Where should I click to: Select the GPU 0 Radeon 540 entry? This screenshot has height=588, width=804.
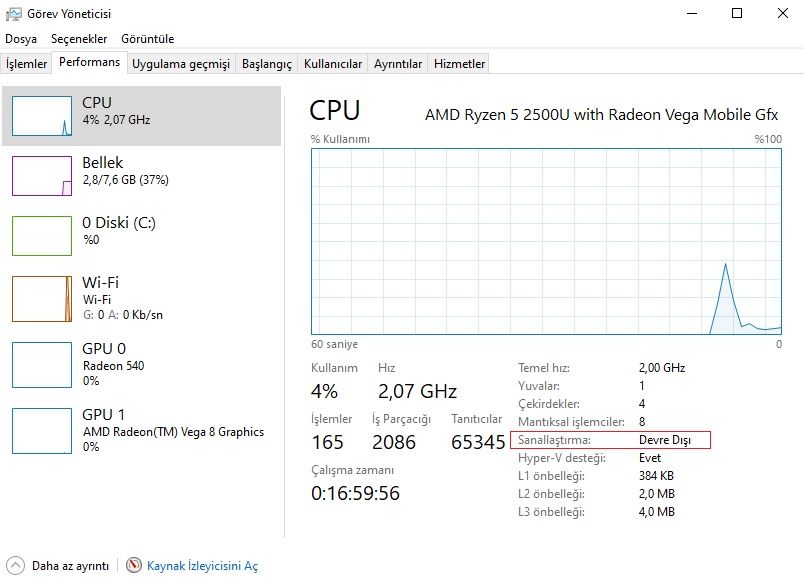point(42,364)
